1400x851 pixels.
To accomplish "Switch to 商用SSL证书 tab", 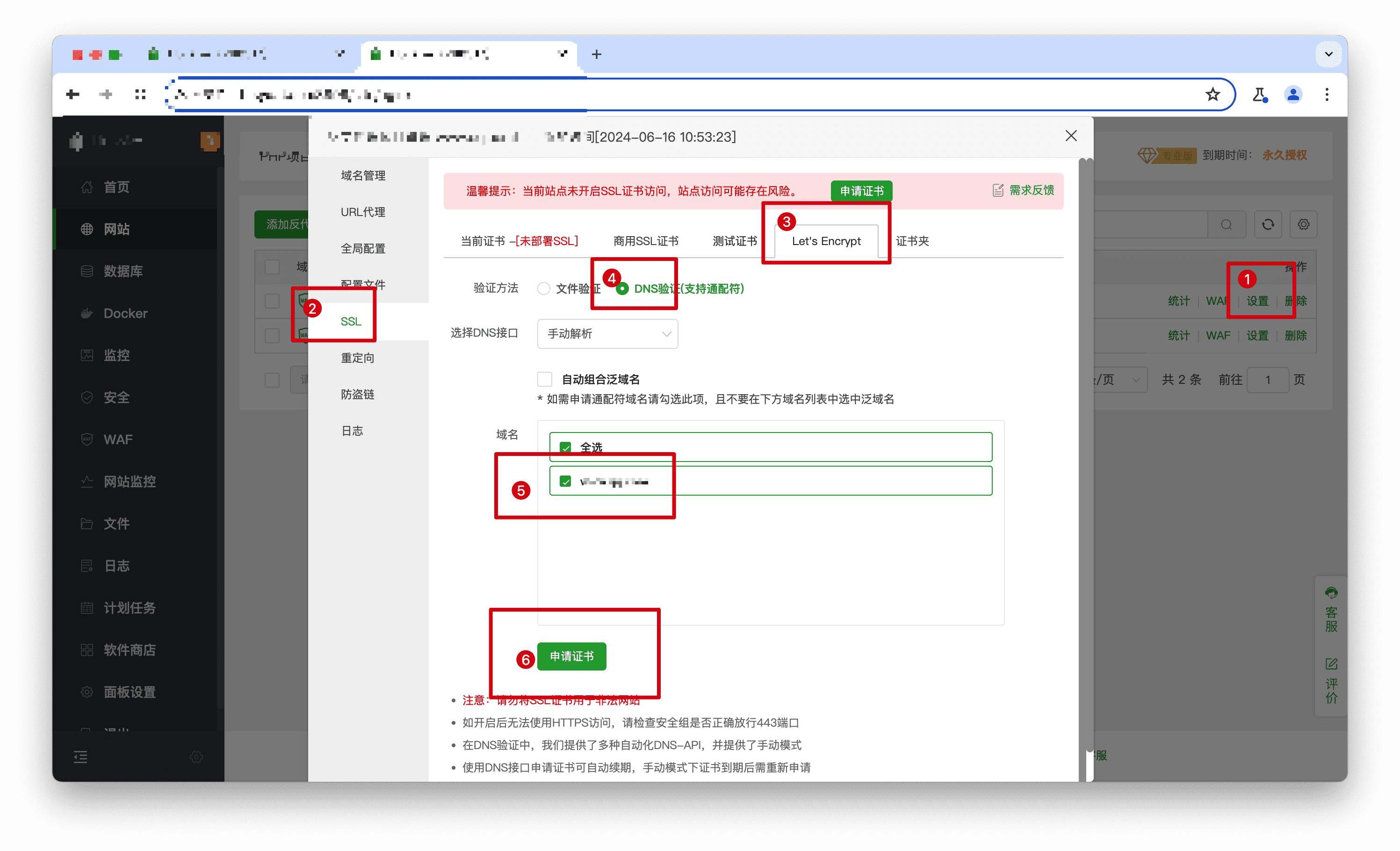I will (645, 241).
